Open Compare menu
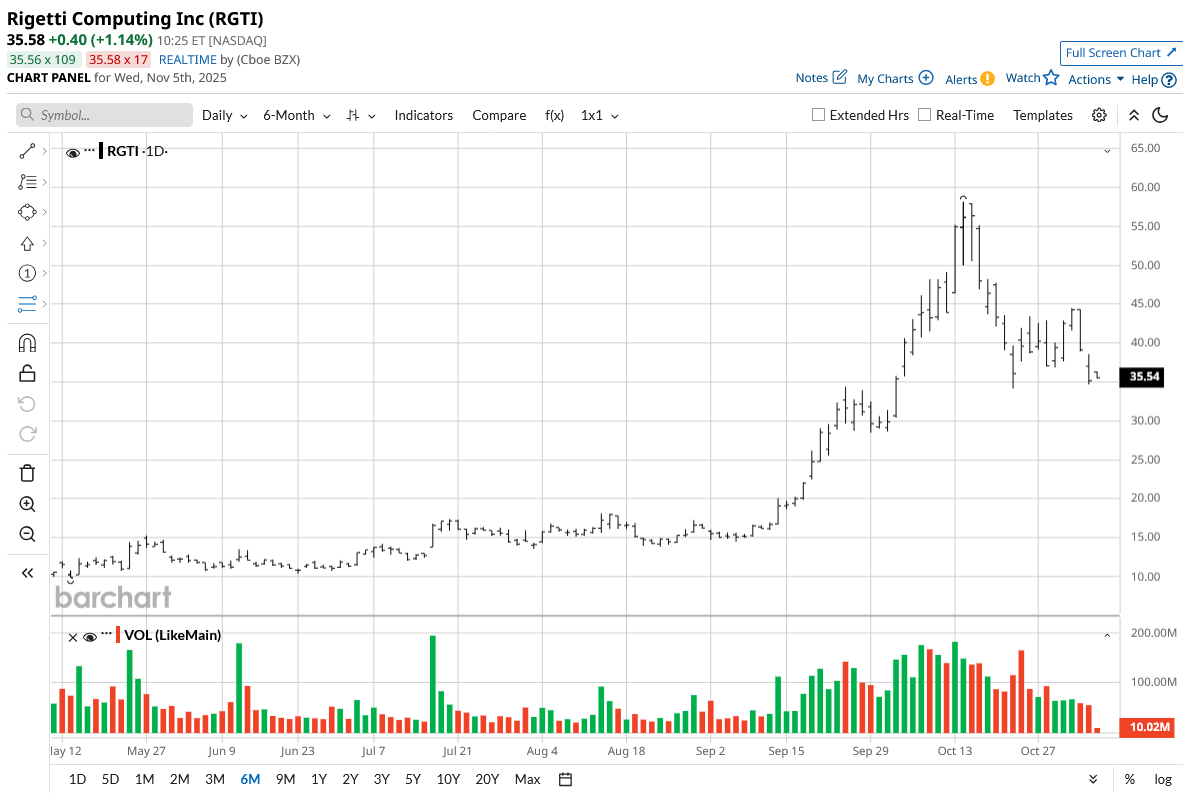Viewport: 1183px width, 793px height. click(x=499, y=115)
